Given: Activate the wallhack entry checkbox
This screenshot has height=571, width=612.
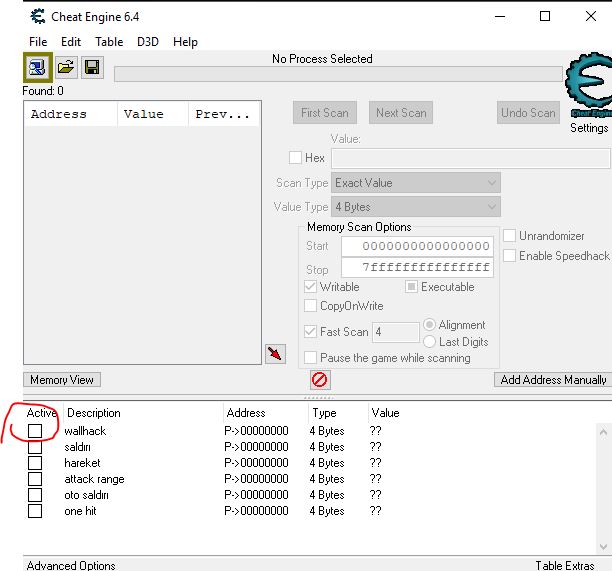Looking at the screenshot, I should pos(35,431).
